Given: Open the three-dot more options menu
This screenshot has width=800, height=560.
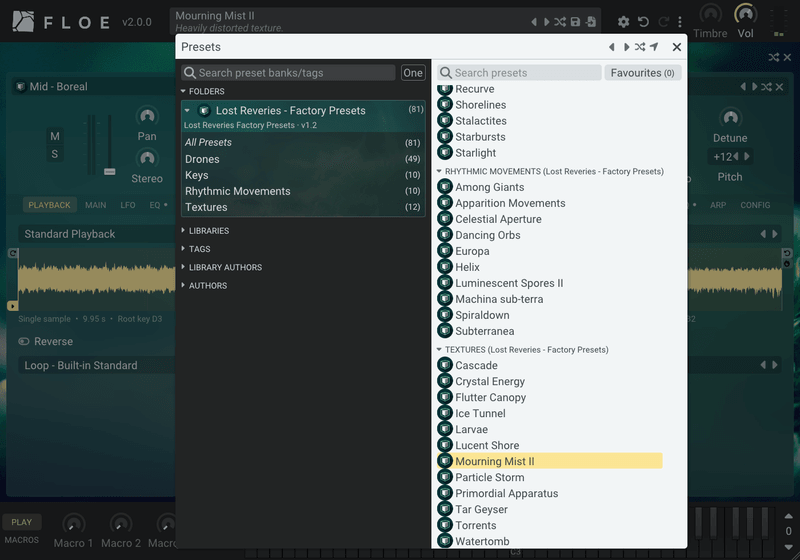Looking at the screenshot, I should (680, 22).
